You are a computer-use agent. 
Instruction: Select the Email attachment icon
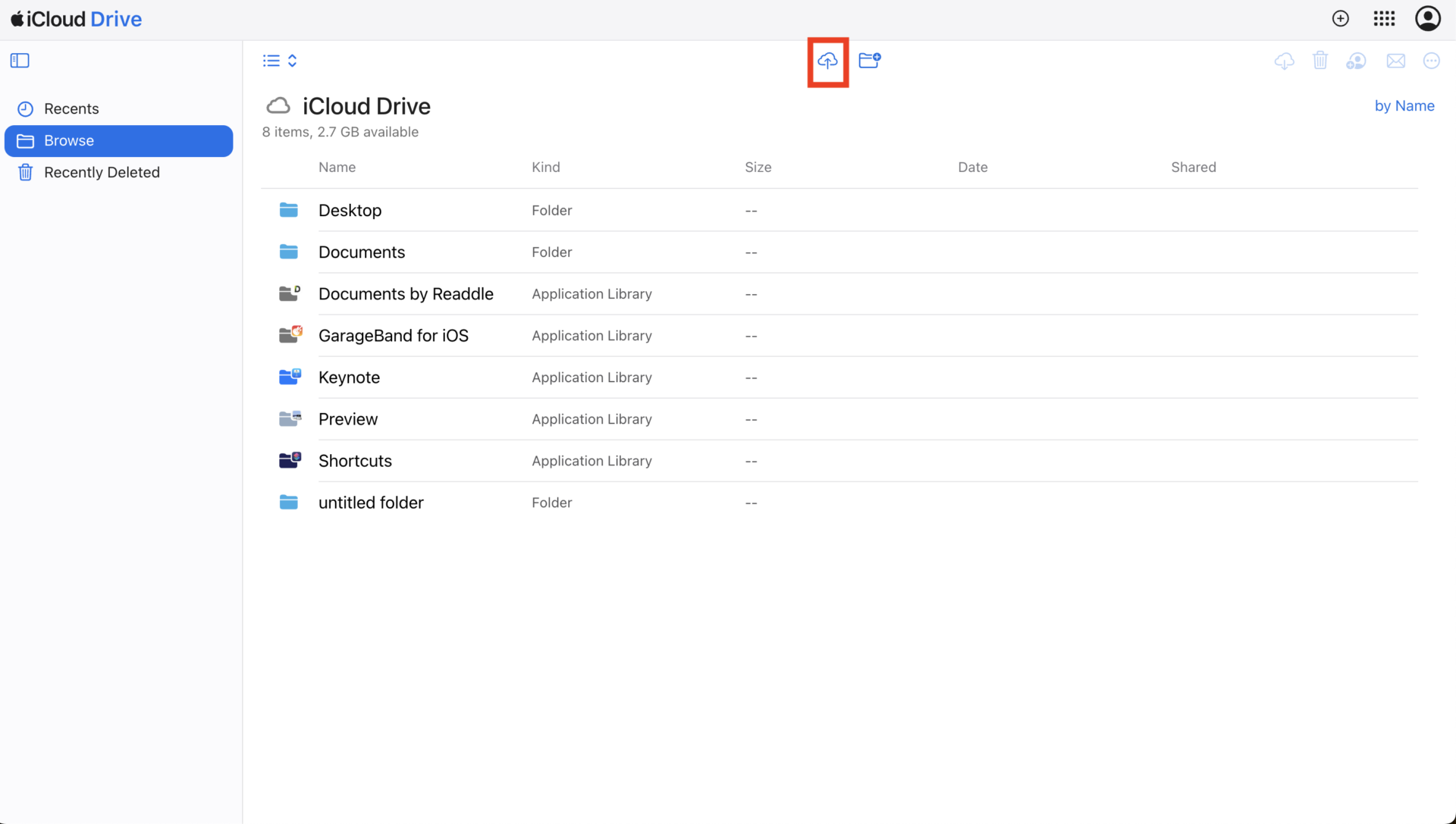pyautogui.click(x=1396, y=61)
